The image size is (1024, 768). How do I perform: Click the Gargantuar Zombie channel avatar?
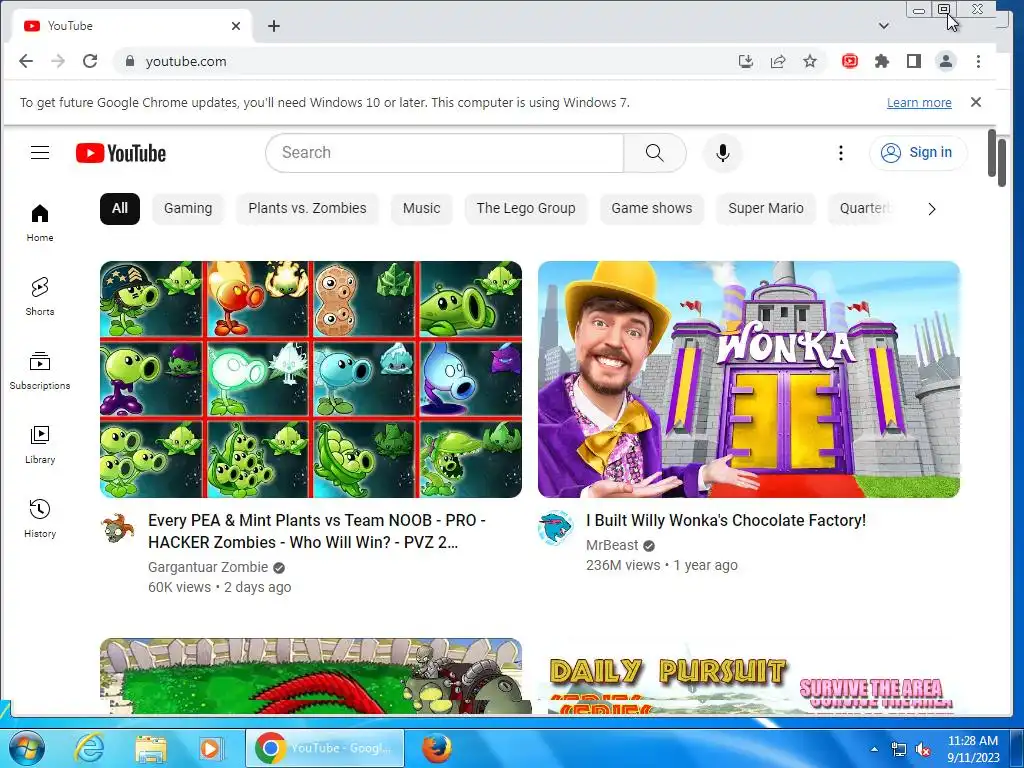(x=118, y=528)
